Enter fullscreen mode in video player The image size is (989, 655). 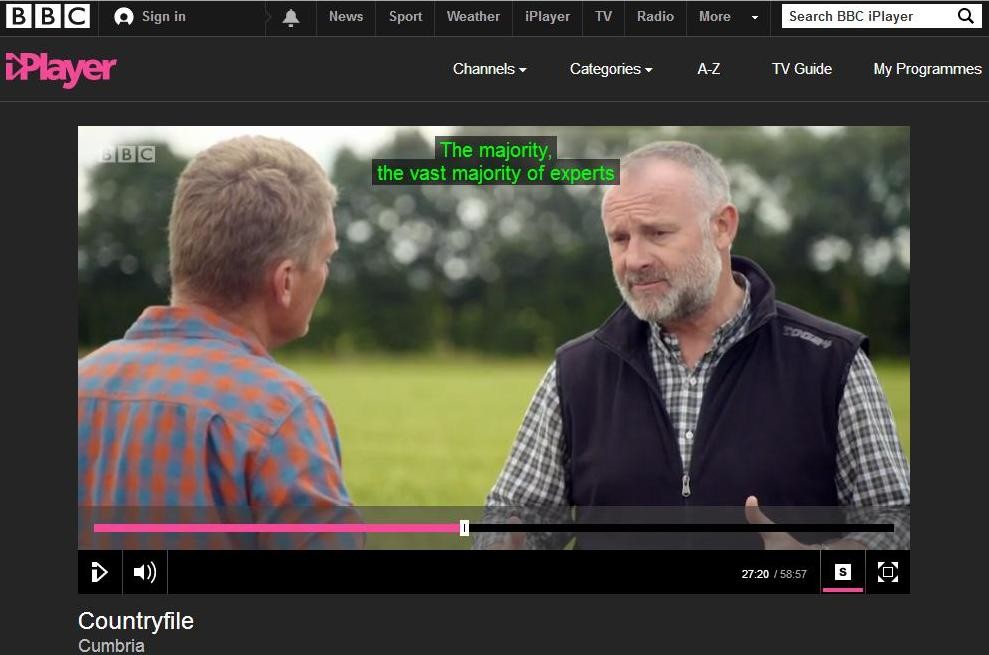pyautogui.click(x=887, y=572)
